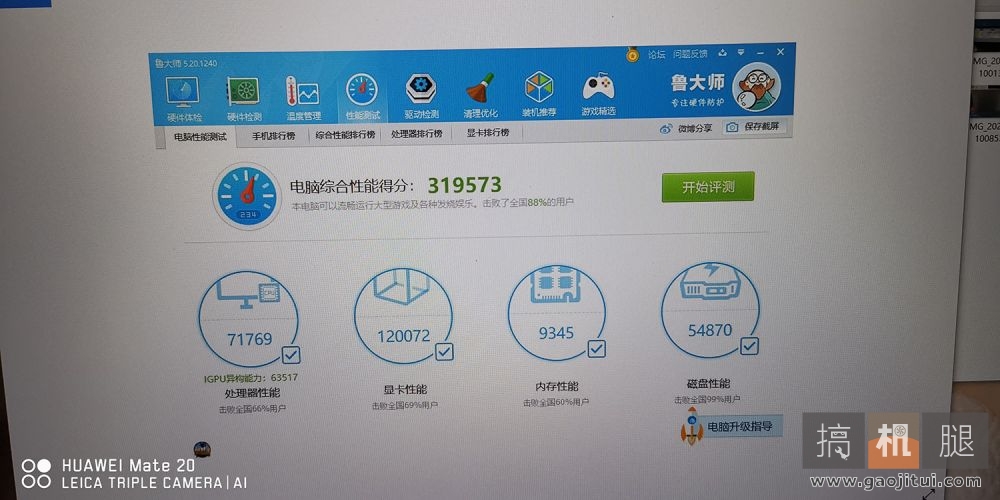Click the IGPU异构能力 63517 text

[x=251, y=378]
